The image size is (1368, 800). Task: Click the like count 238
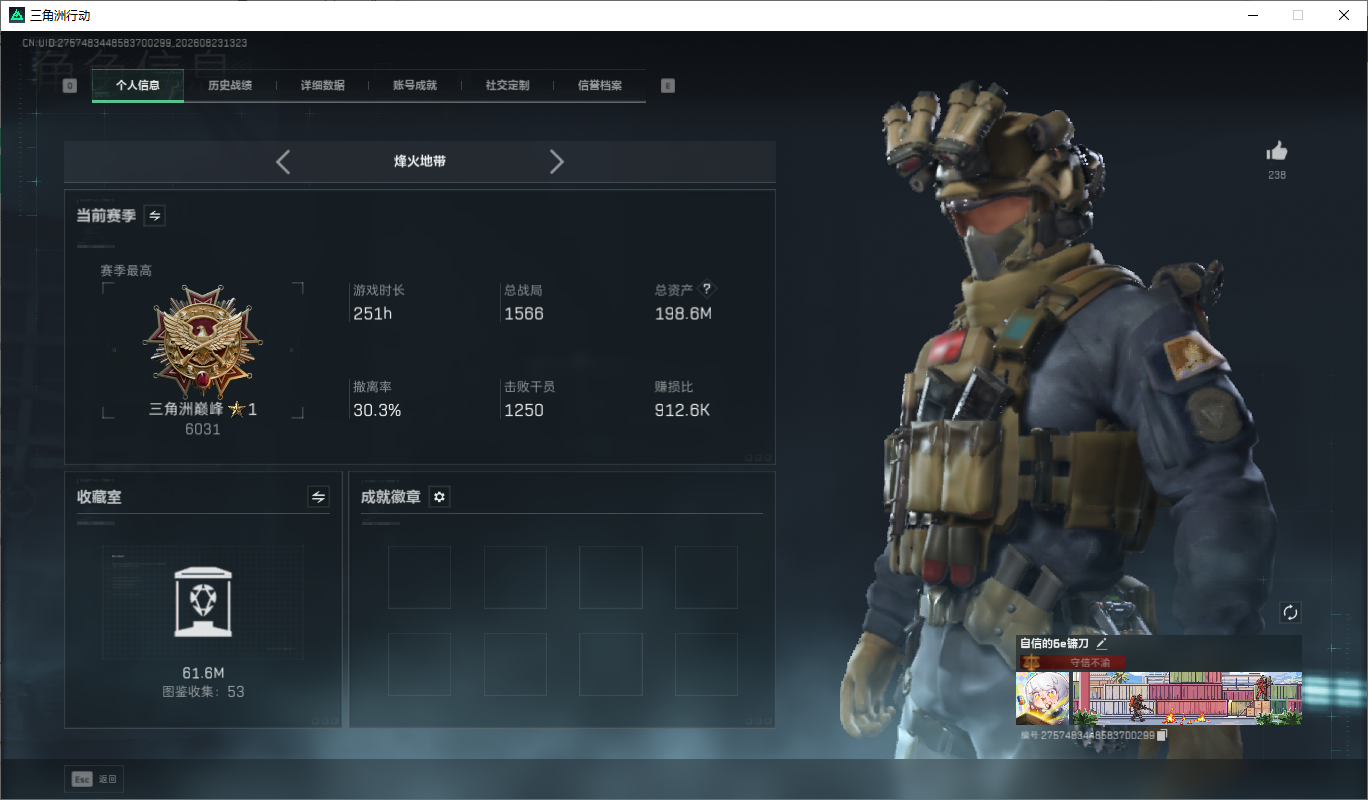[1277, 175]
